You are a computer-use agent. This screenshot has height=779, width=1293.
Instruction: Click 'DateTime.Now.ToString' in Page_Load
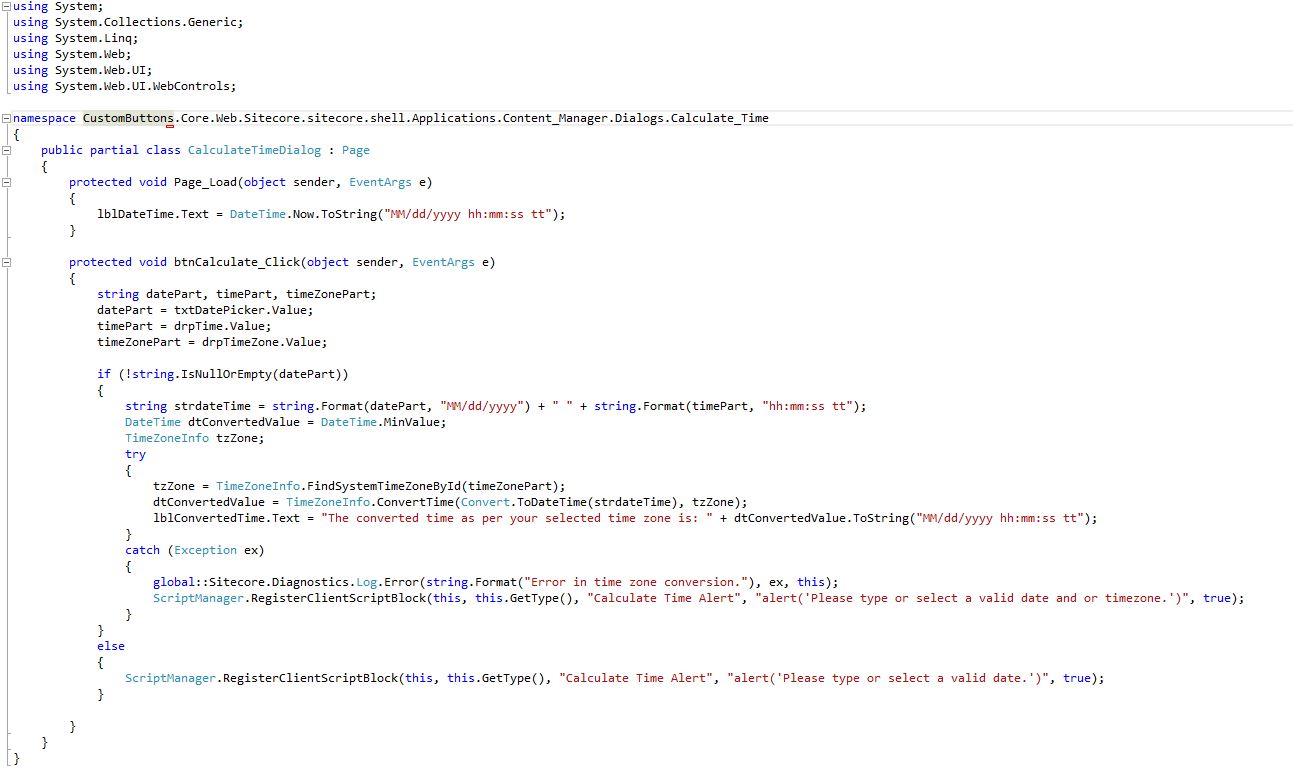coord(304,214)
